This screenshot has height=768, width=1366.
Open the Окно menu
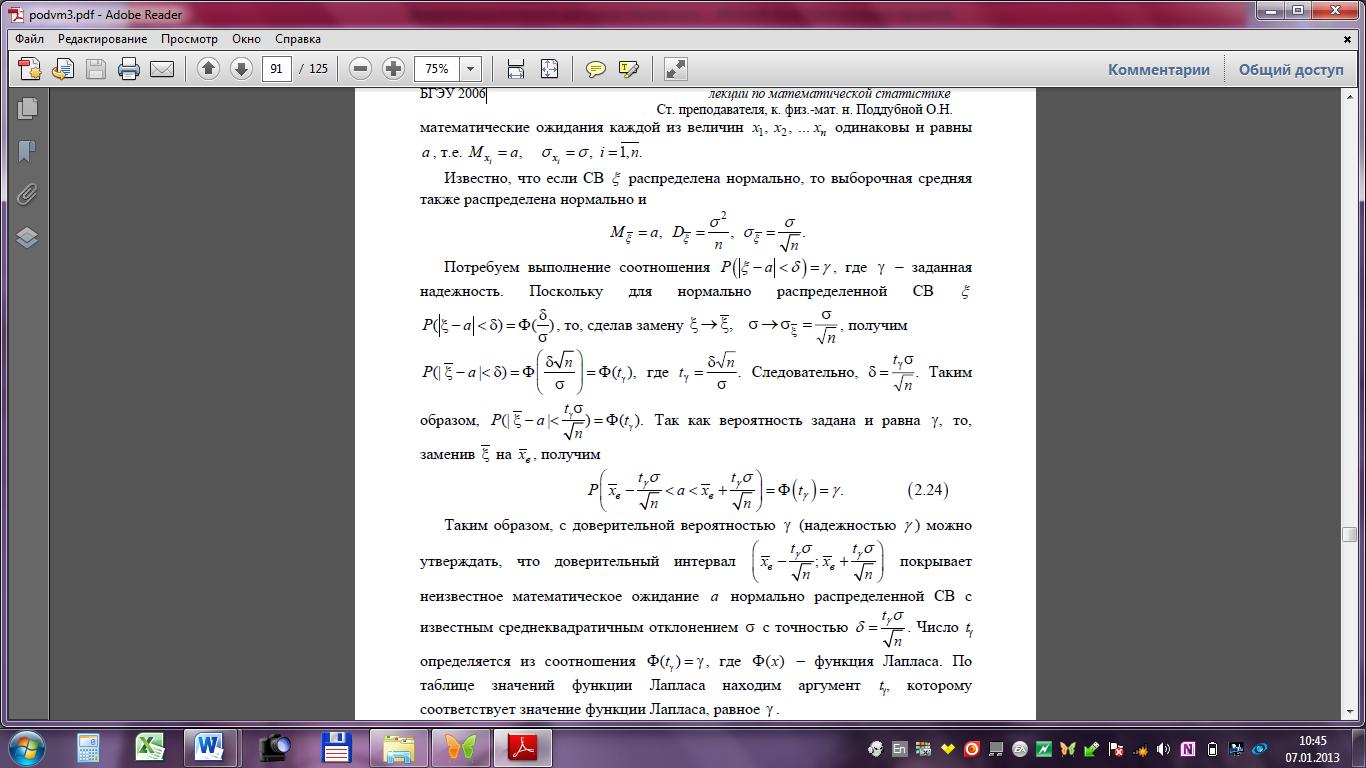tap(246, 39)
